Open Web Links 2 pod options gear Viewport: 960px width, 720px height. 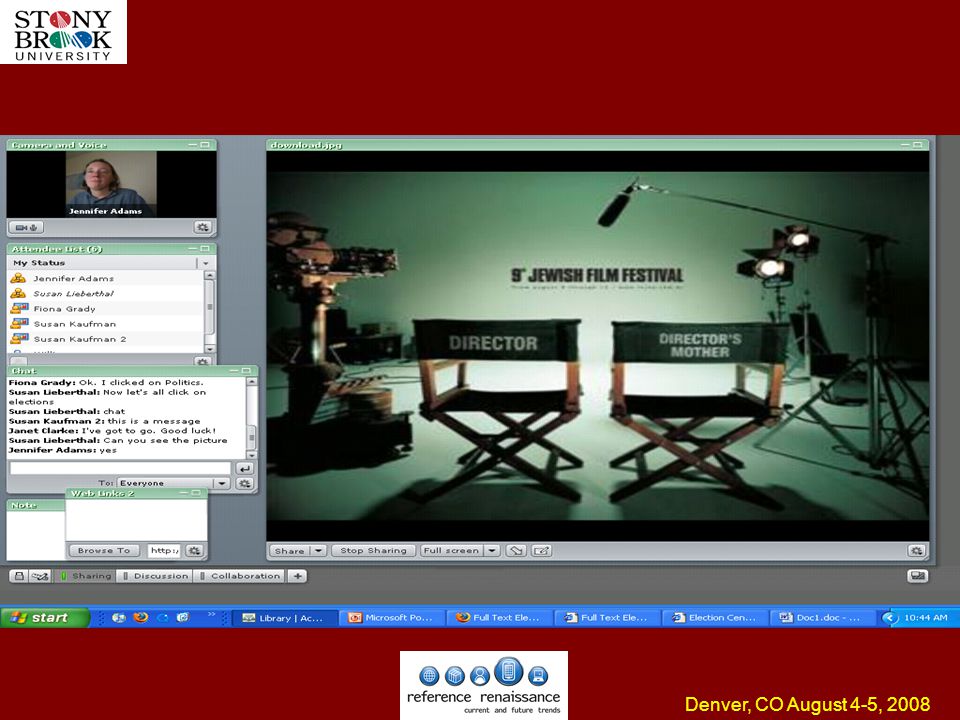(x=195, y=550)
